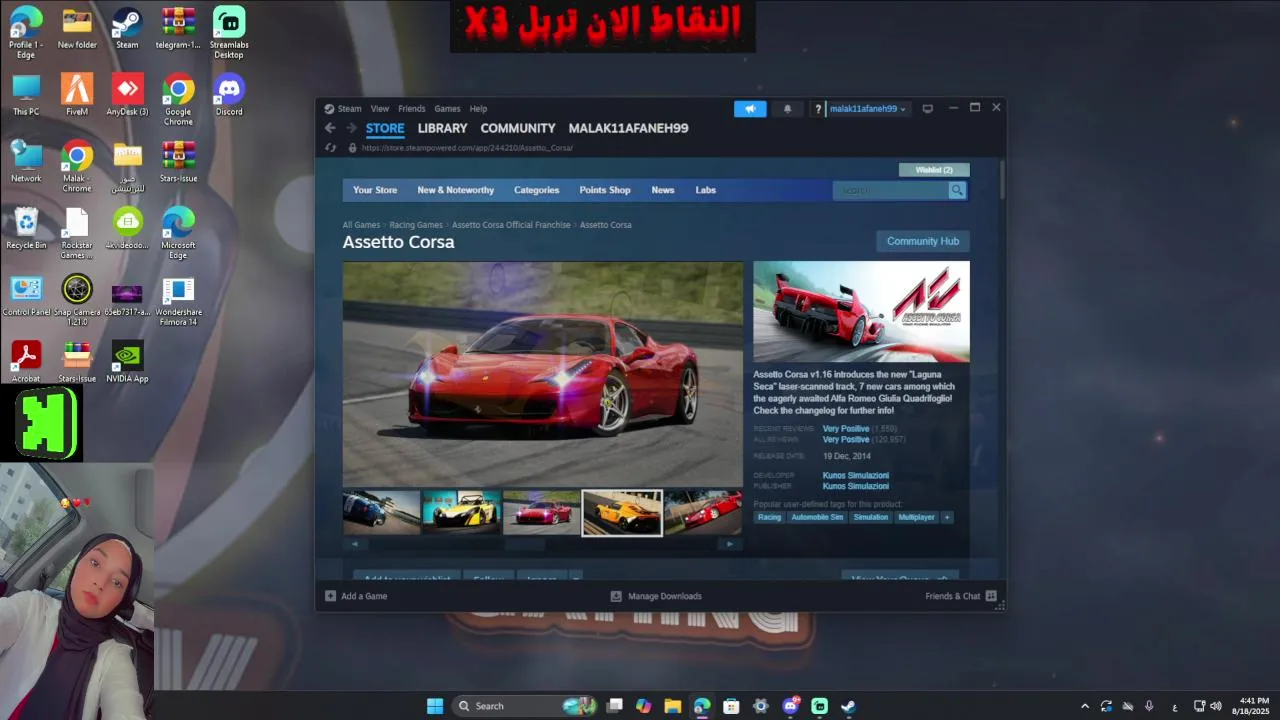Open Discord from the taskbar
The image size is (1280, 720).
[x=791, y=706]
